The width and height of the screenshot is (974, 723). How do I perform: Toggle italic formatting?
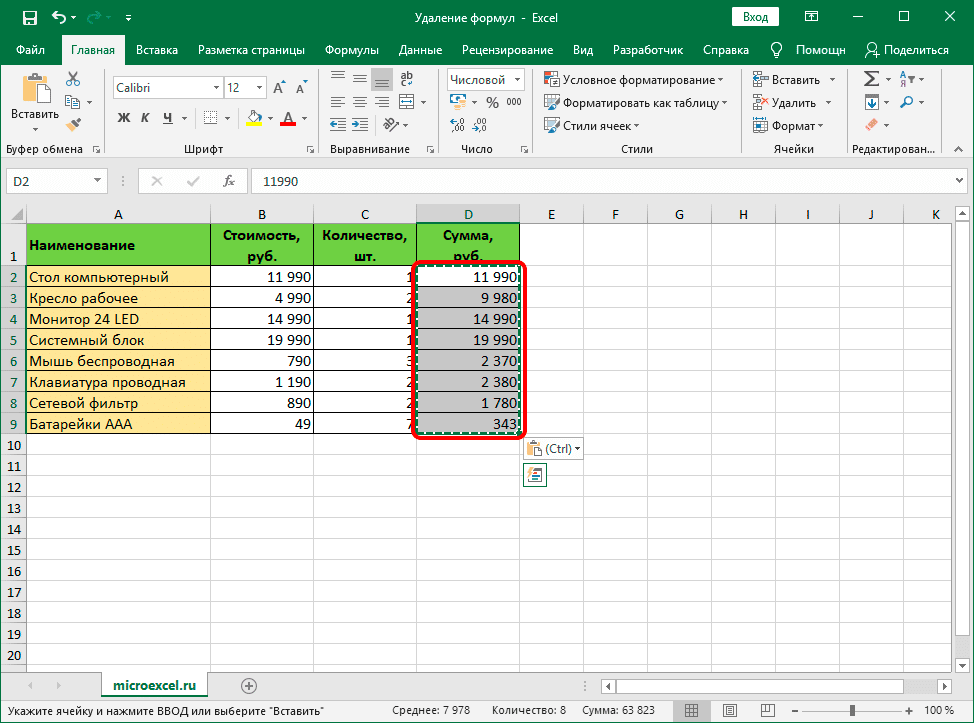pos(147,118)
